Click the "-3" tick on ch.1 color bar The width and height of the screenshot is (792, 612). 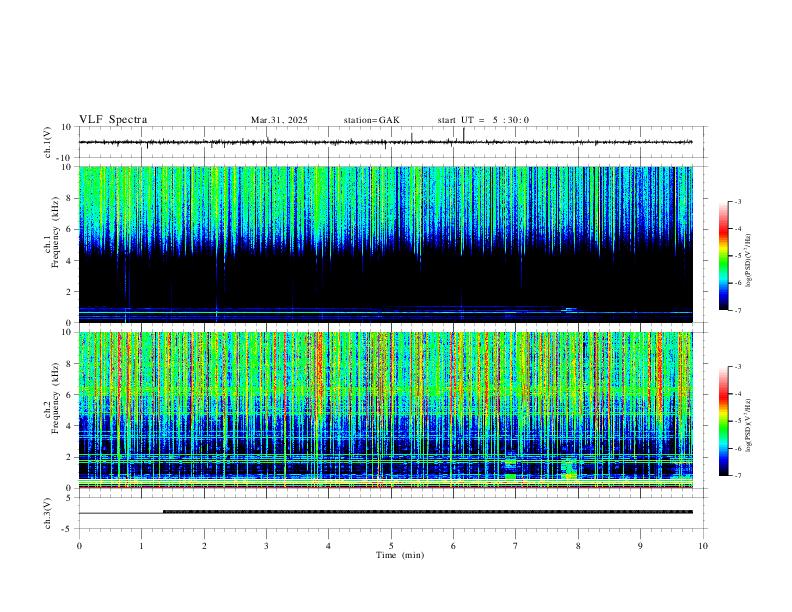point(738,201)
